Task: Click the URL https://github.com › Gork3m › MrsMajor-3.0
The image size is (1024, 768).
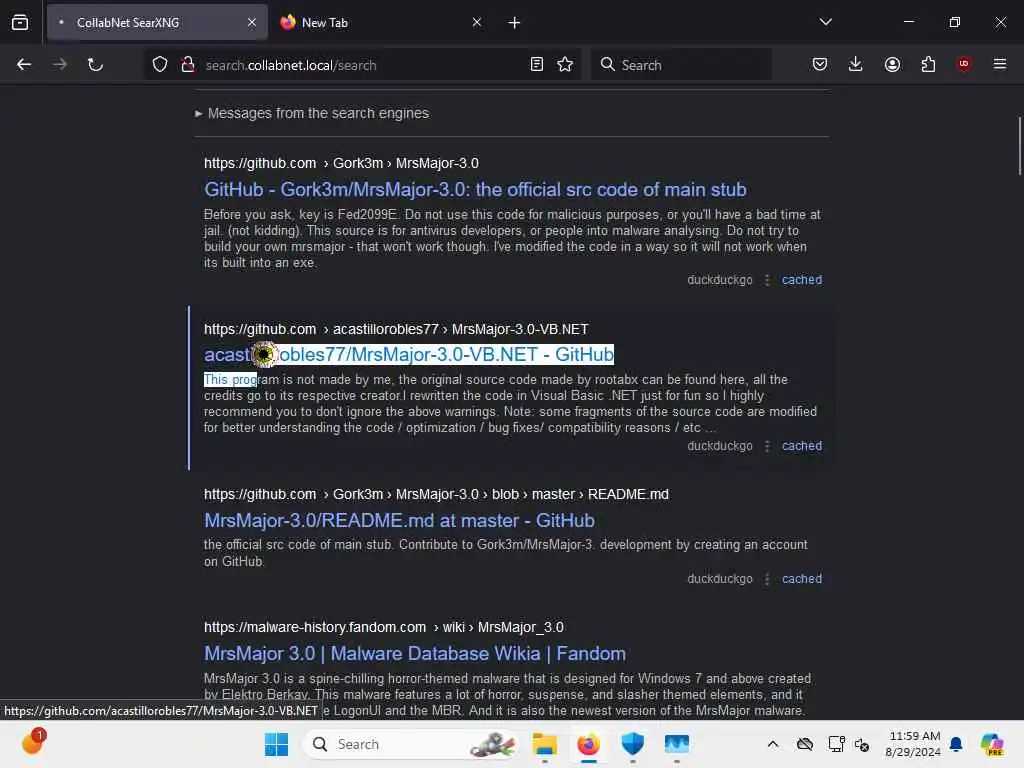Action: (x=341, y=163)
